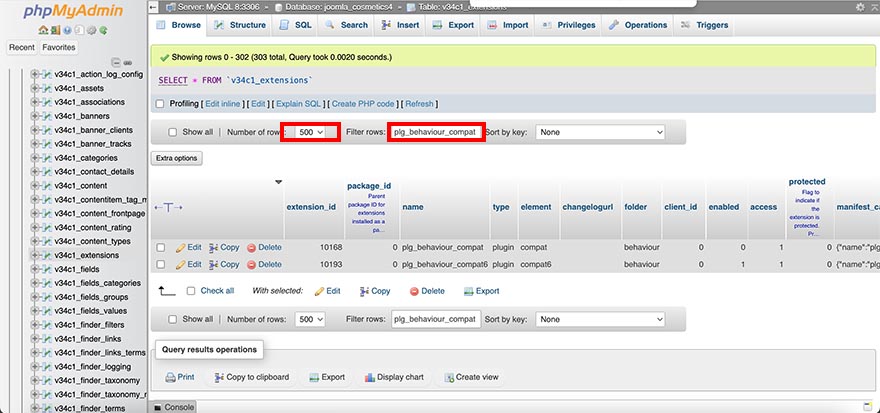Click the Extra options button

click(177, 158)
